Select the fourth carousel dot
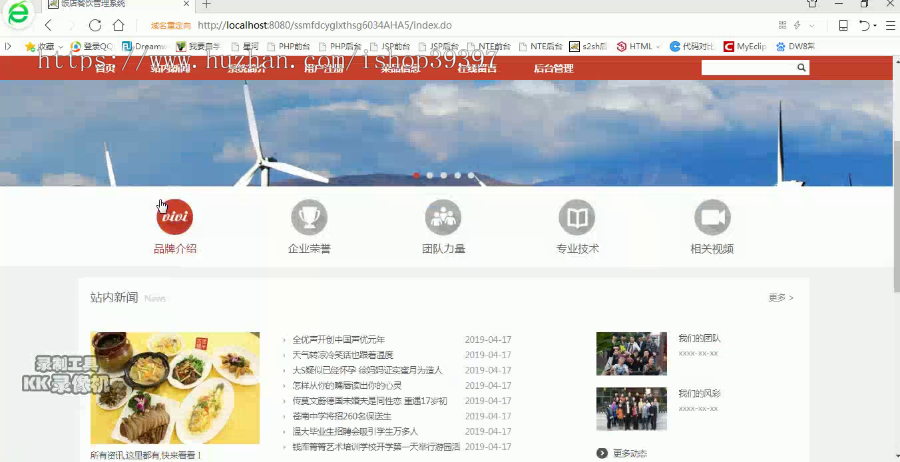900x462 pixels. click(457, 176)
